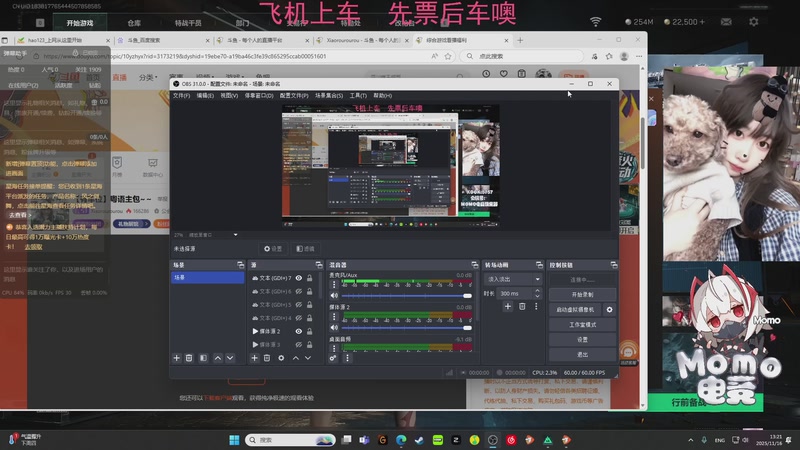Open advanced audio properties gears in mixer
800x450 pixels.
tap(333, 358)
